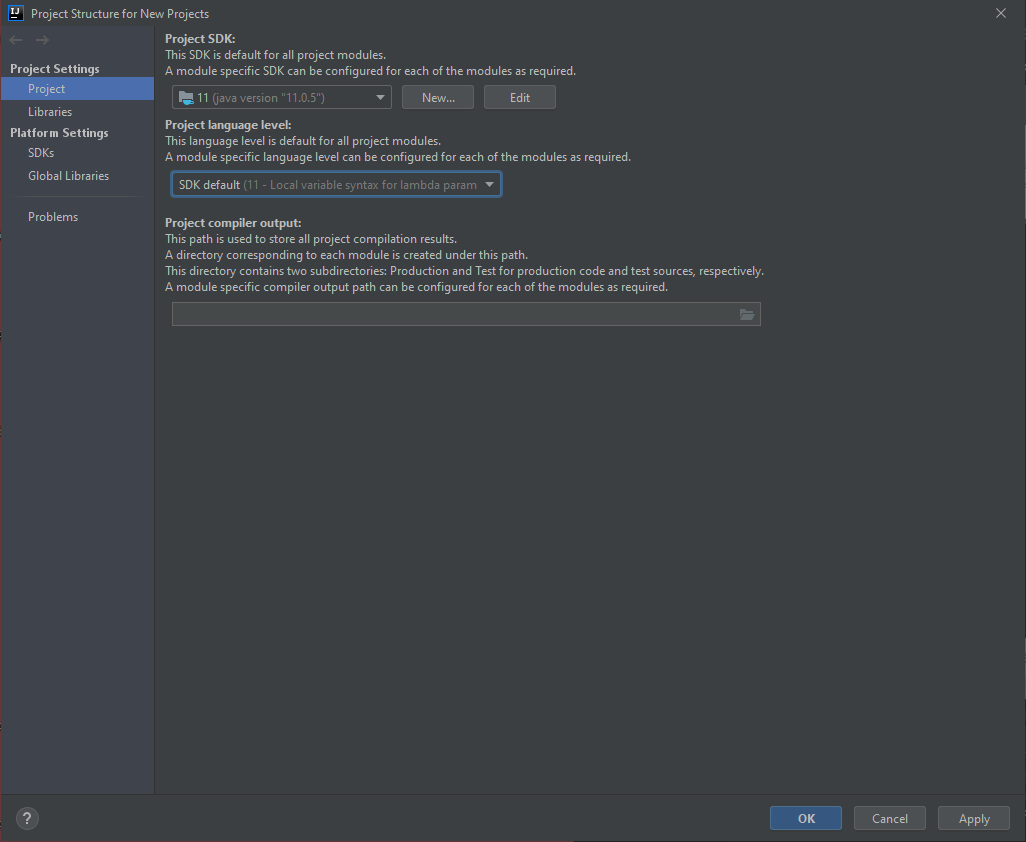Open the help question mark icon
This screenshot has width=1026, height=842.
click(x=28, y=818)
